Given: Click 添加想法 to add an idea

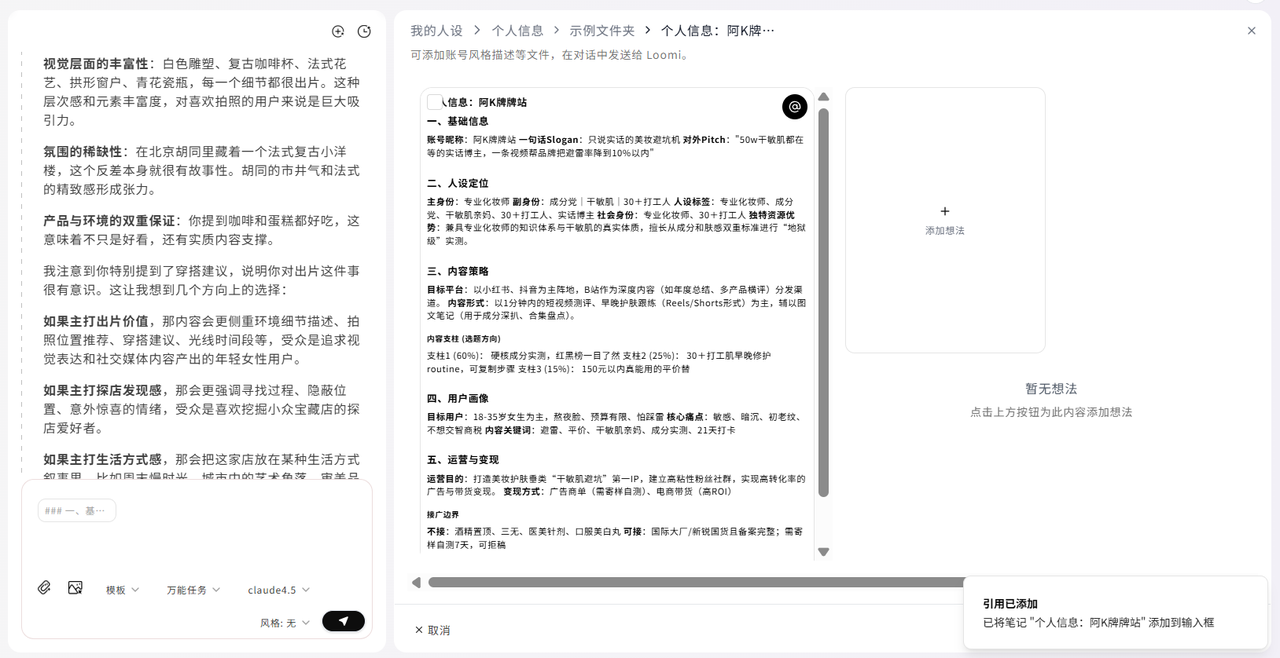Looking at the screenshot, I should (945, 220).
